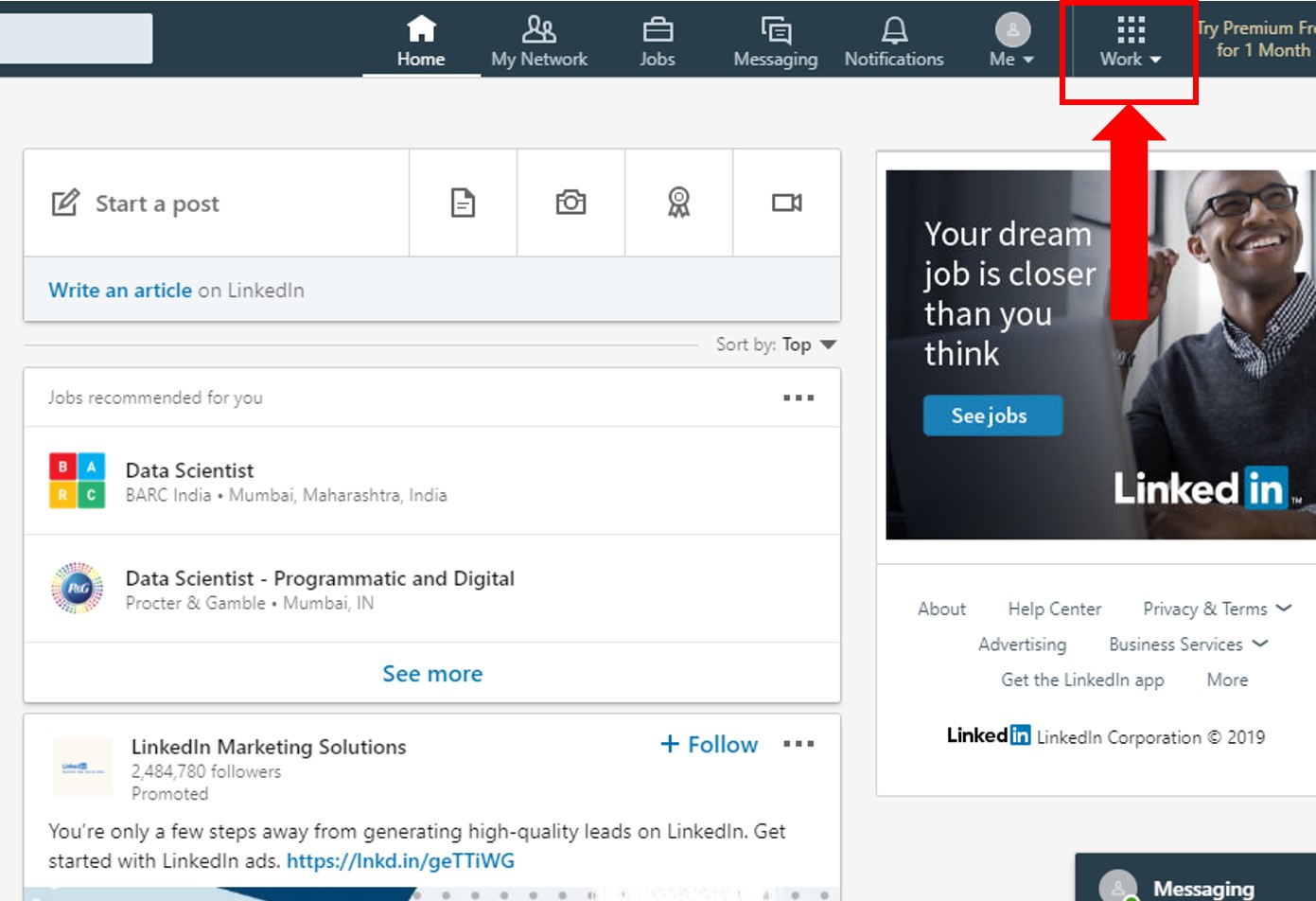Click the celebrate award ribbon icon

[x=678, y=203]
